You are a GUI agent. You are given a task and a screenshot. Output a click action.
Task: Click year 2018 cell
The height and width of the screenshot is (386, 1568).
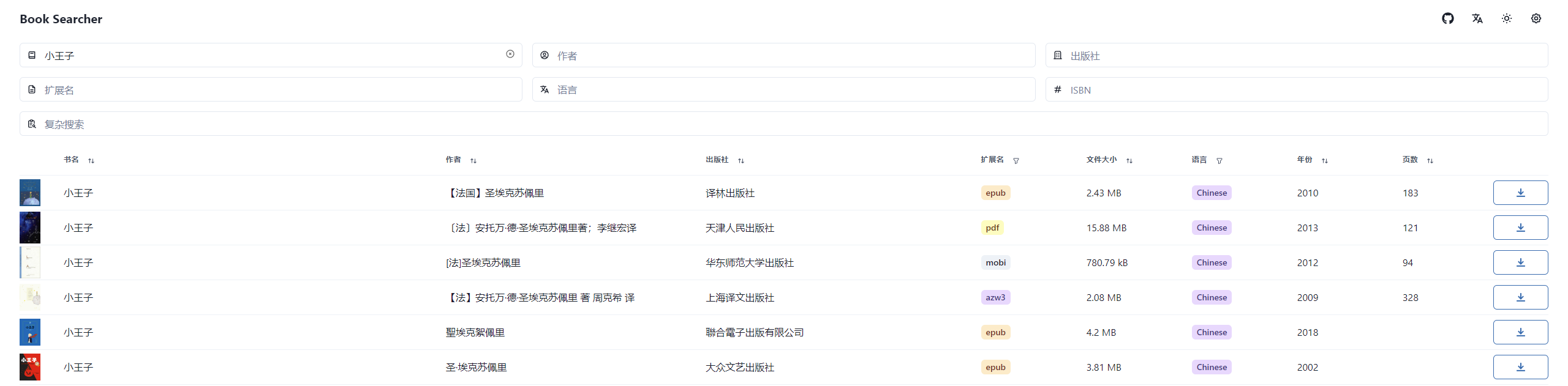pyautogui.click(x=1307, y=332)
